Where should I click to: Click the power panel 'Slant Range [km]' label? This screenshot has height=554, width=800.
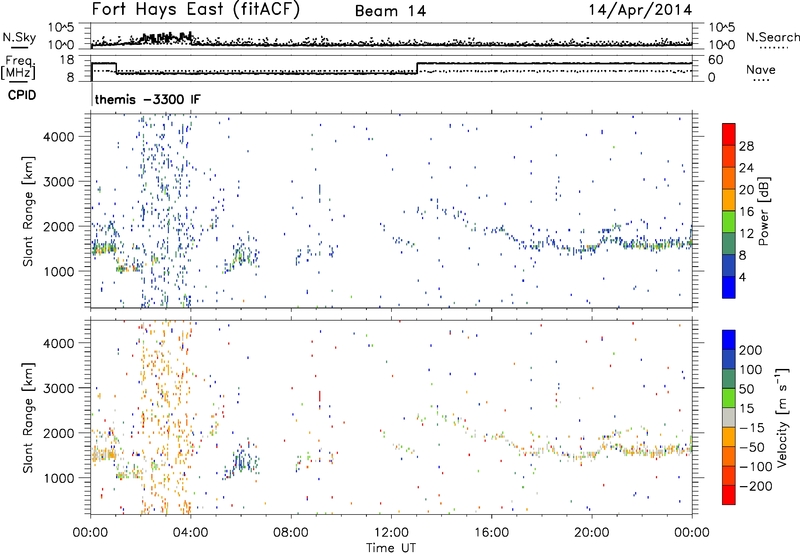click(28, 211)
